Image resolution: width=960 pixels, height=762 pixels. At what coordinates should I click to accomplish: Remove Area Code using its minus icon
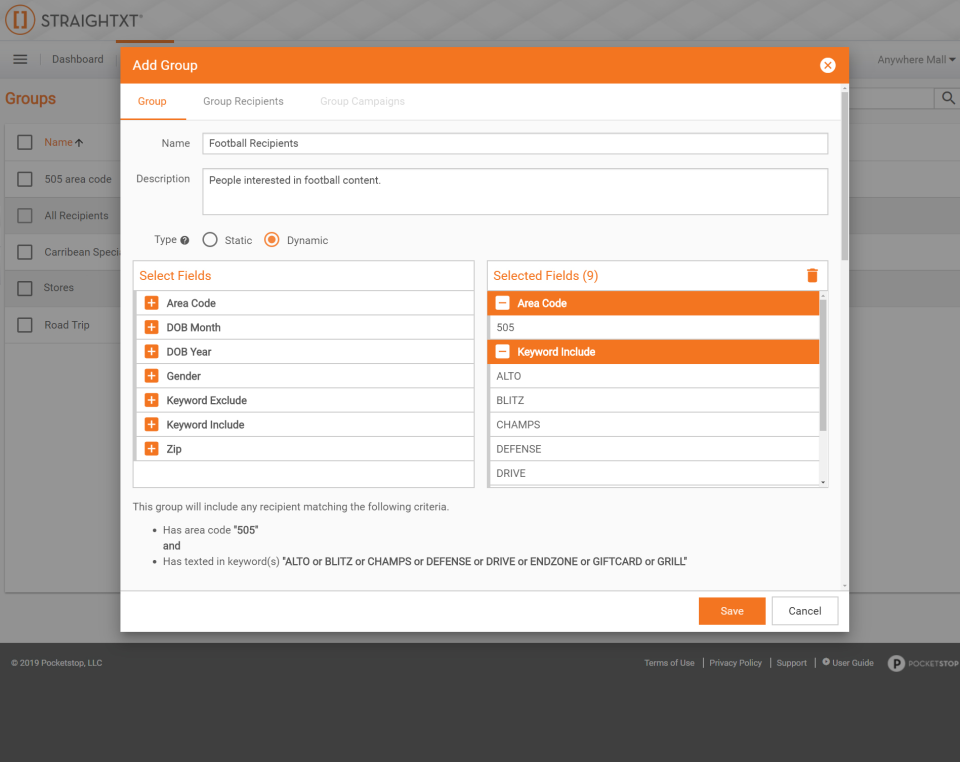tap(502, 302)
